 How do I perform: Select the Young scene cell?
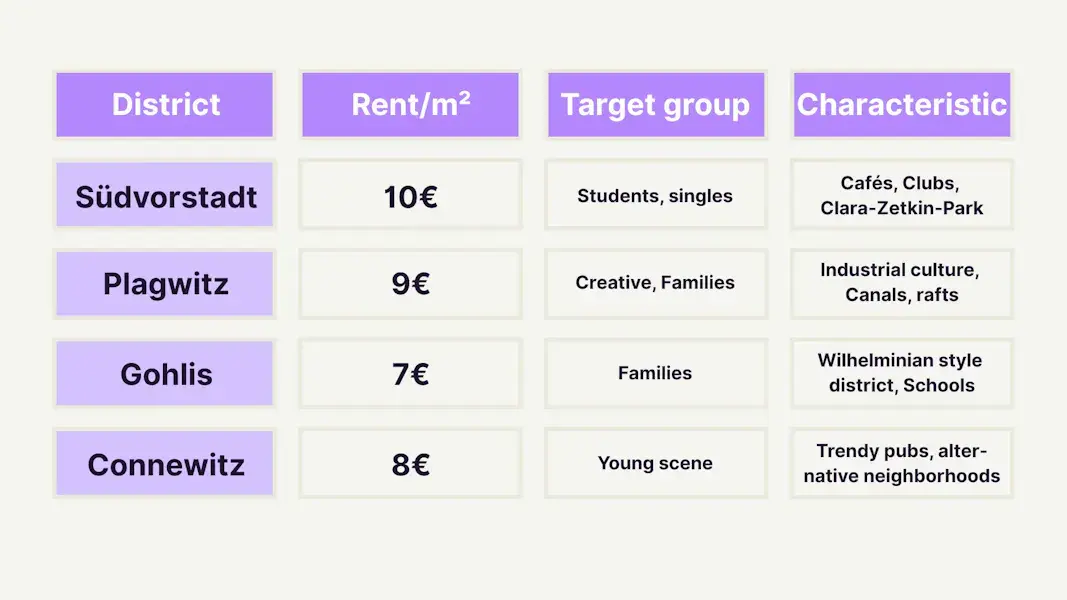[x=656, y=464]
